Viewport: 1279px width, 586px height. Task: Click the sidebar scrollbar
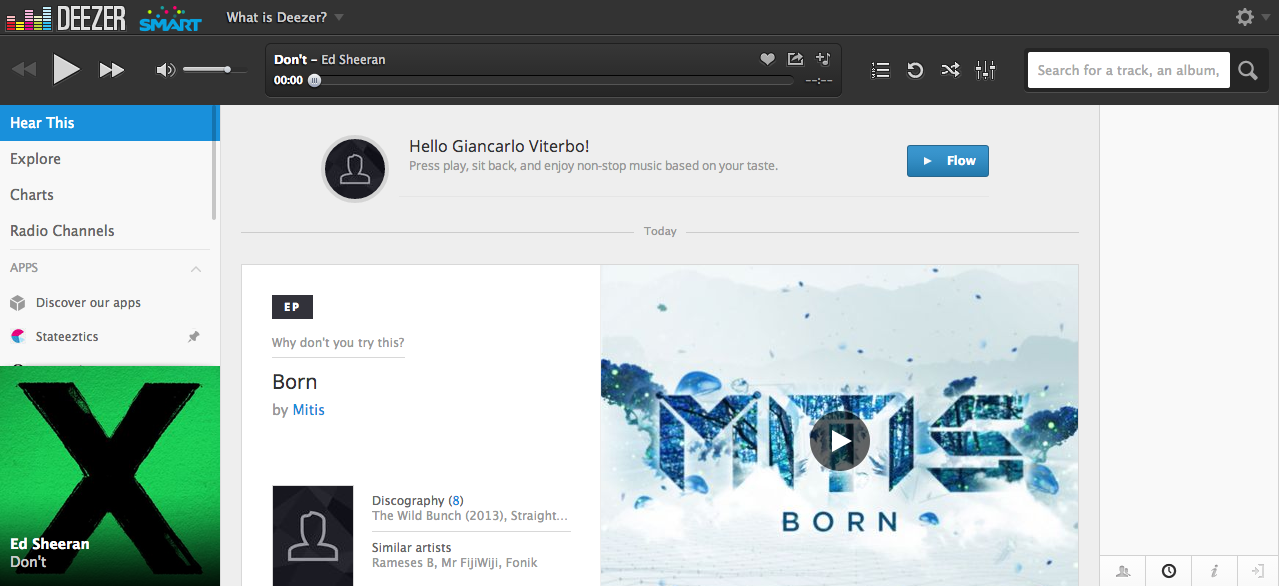214,163
